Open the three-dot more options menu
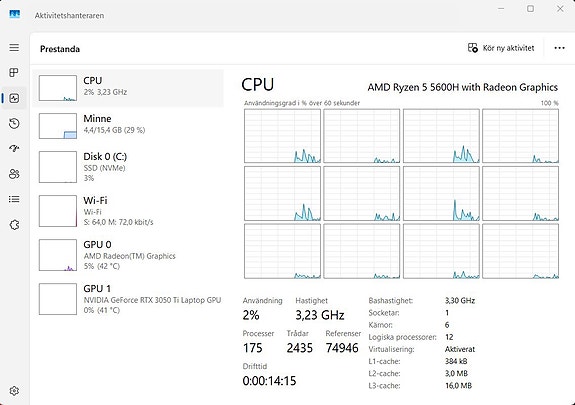The image size is (575, 405). pyautogui.click(x=559, y=48)
